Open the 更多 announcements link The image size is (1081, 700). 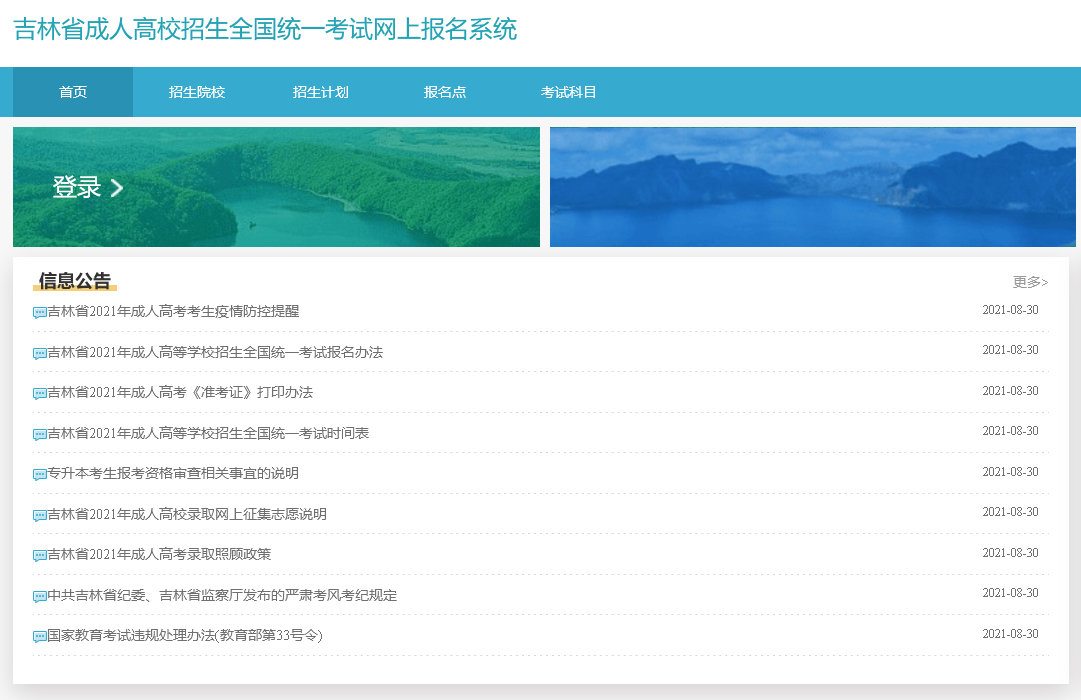coord(1030,283)
